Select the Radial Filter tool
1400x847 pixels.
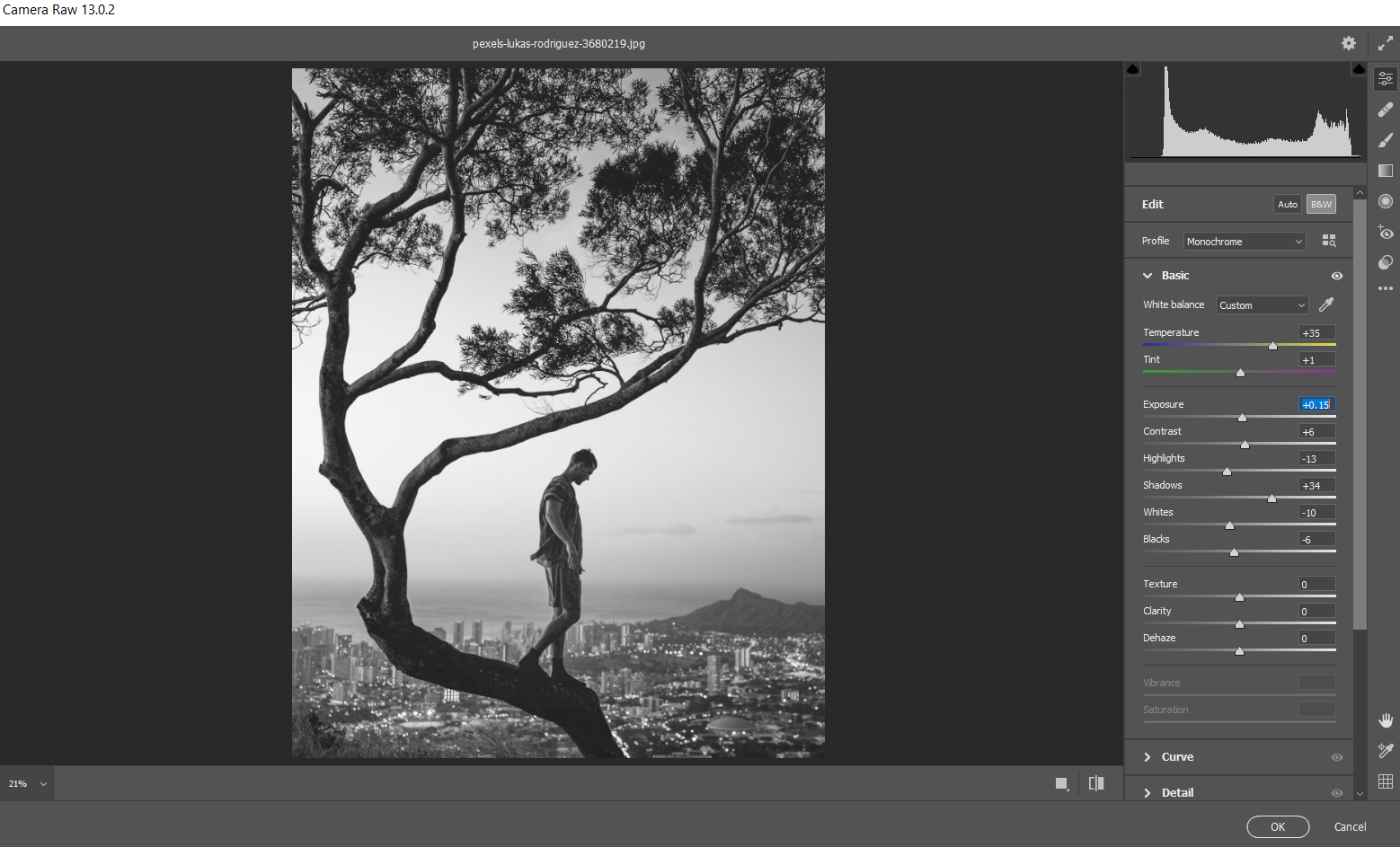1385,201
